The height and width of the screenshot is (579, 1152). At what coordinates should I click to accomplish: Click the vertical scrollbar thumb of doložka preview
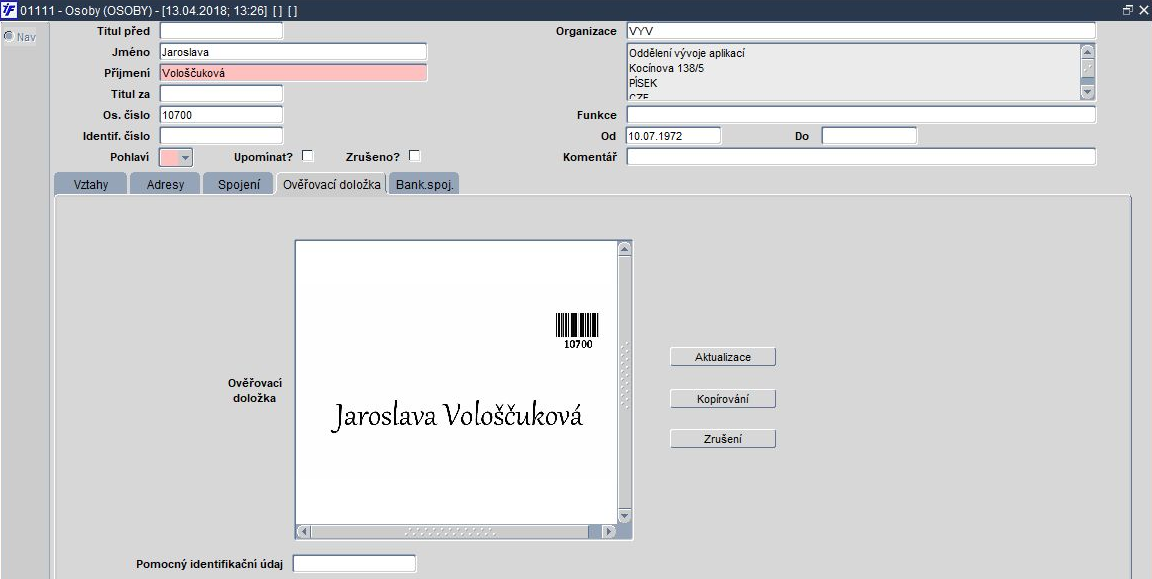click(x=624, y=382)
